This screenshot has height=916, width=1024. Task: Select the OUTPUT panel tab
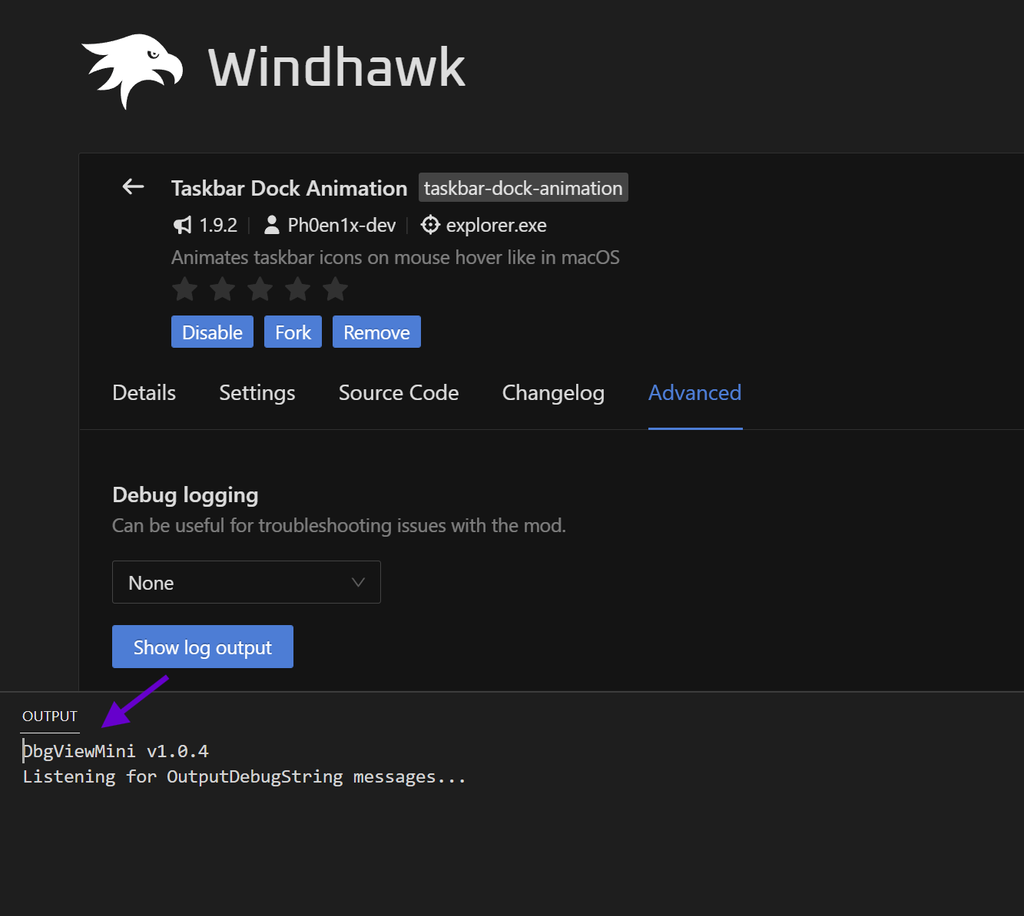[50, 716]
